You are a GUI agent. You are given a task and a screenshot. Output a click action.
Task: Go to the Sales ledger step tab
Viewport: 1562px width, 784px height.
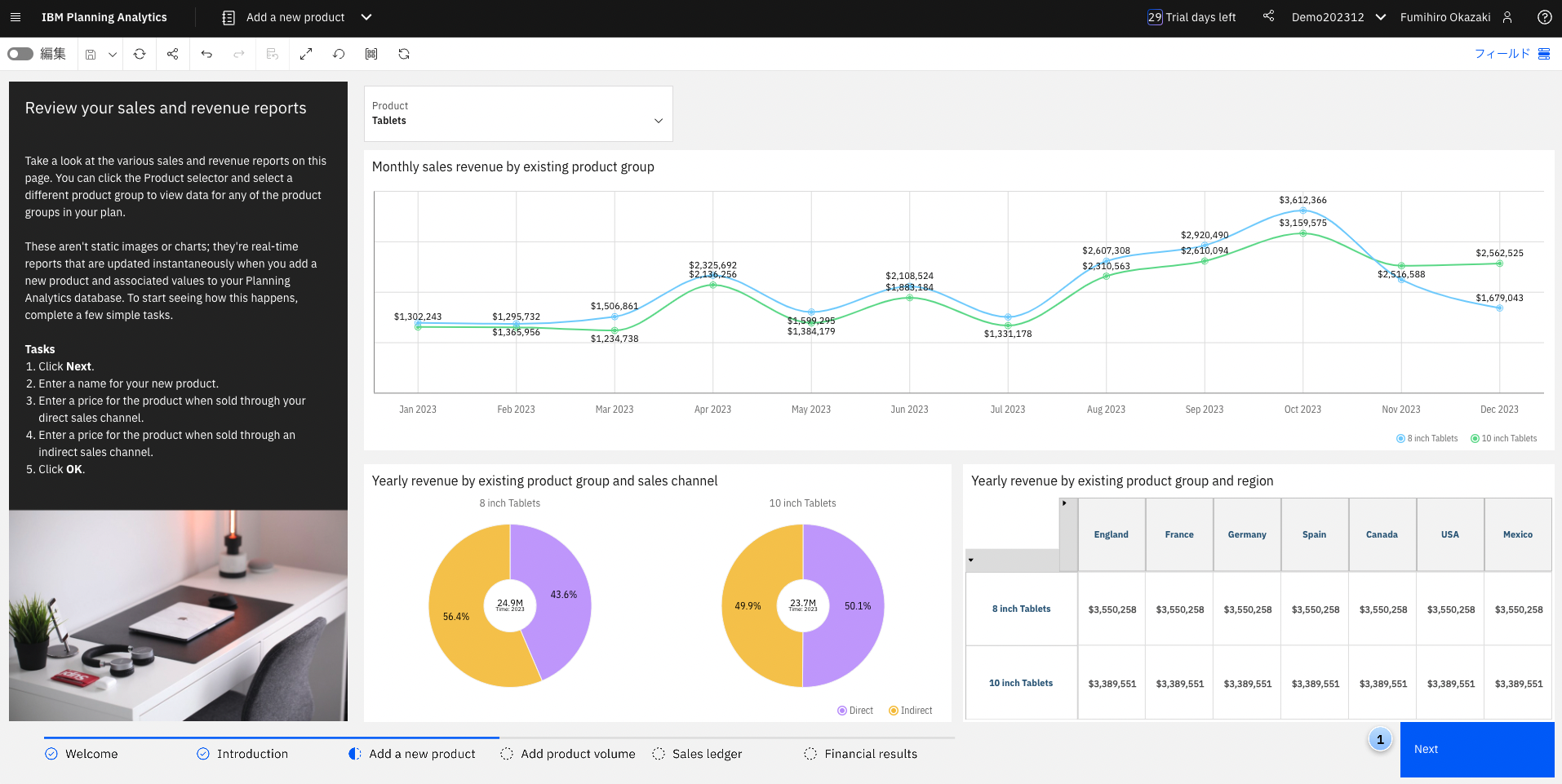pyautogui.click(x=697, y=754)
